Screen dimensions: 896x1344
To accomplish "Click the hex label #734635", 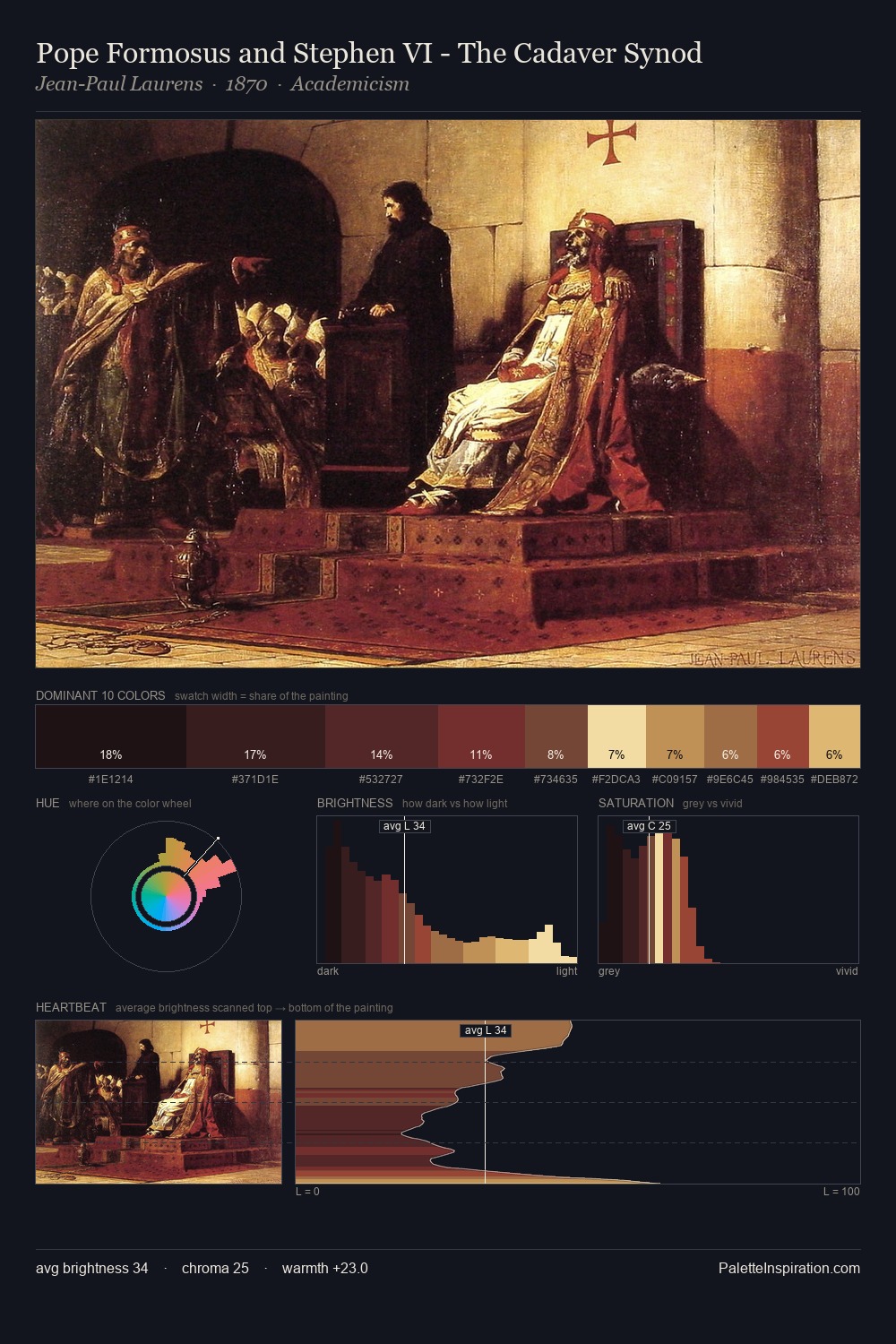I will click(556, 780).
